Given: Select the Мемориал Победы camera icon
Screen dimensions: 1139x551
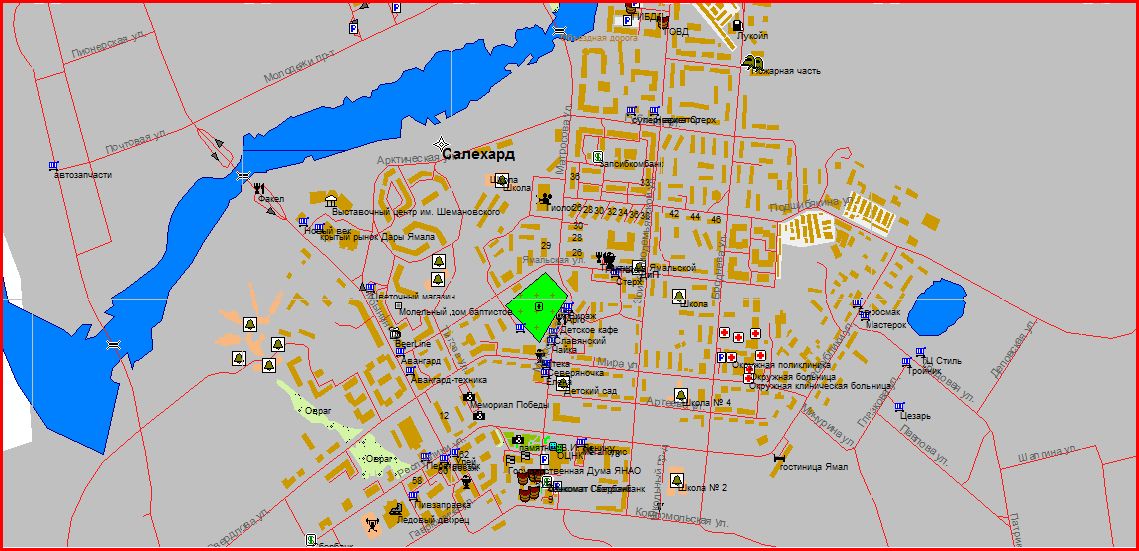Looking at the screenshot, I should tap(468, 397).
